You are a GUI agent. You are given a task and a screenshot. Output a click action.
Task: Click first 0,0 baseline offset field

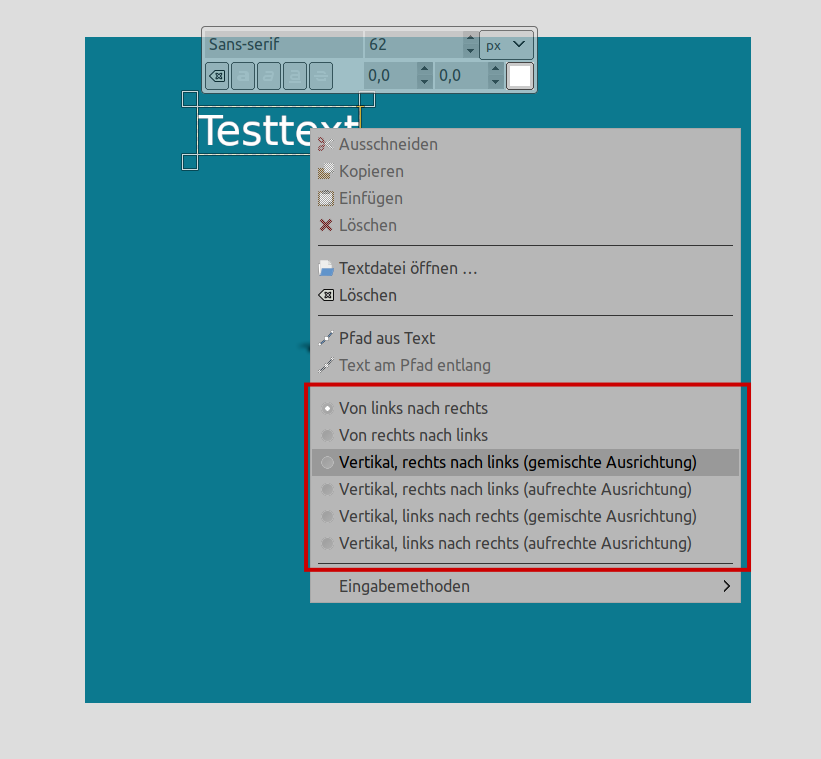coord(391,76)
